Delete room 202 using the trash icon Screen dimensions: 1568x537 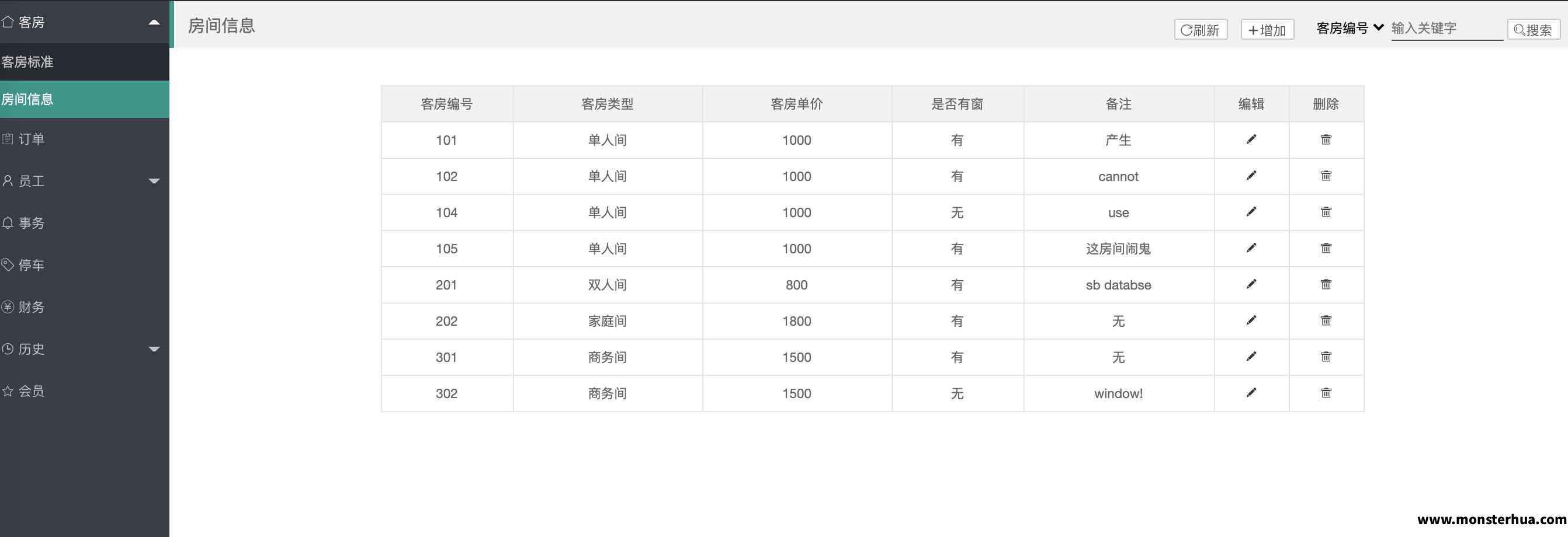[x=1326, y=320]
